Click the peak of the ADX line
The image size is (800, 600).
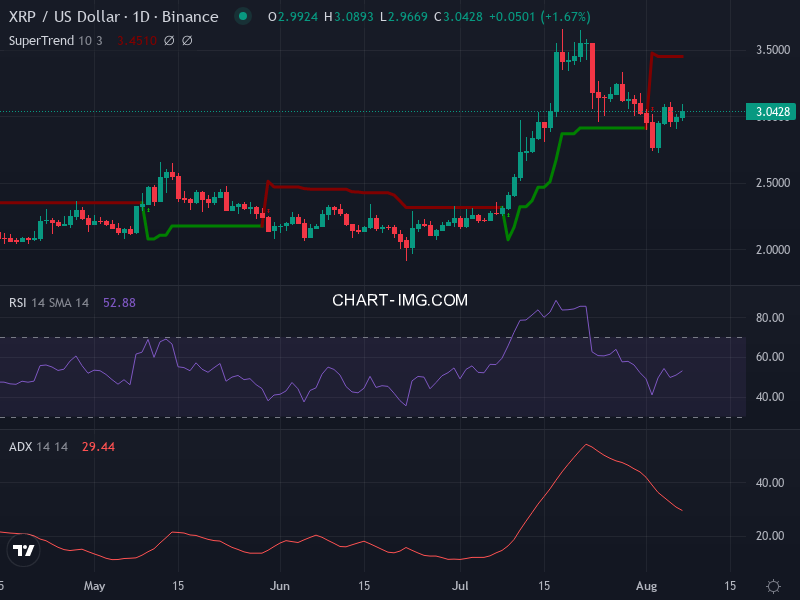point(587,445)
